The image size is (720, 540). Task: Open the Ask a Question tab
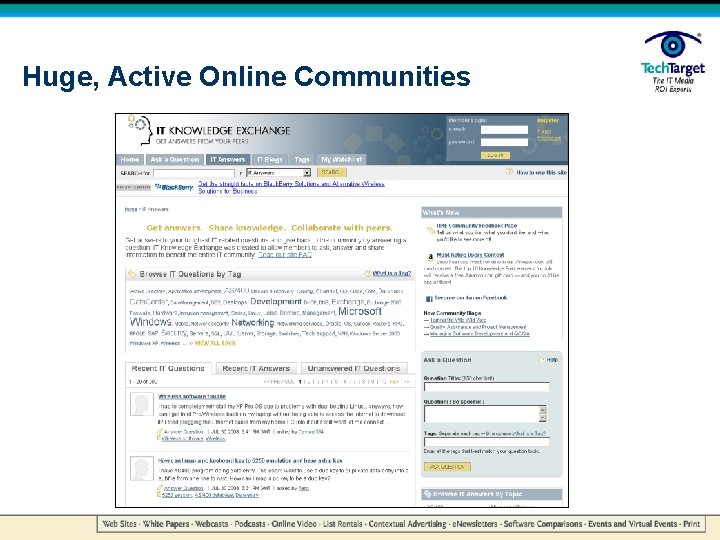tap(174, 159)
